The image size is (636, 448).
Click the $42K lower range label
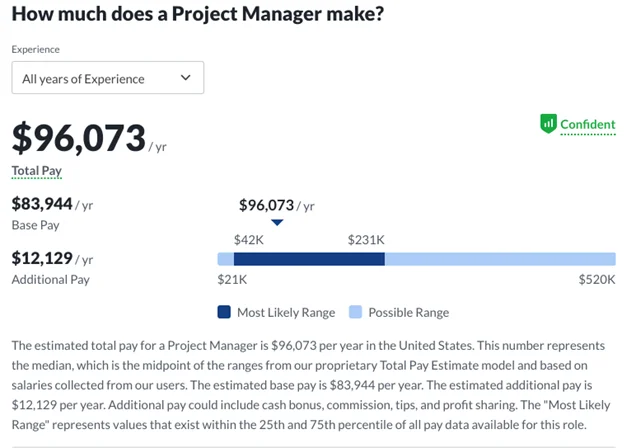[x=248, y=240]
